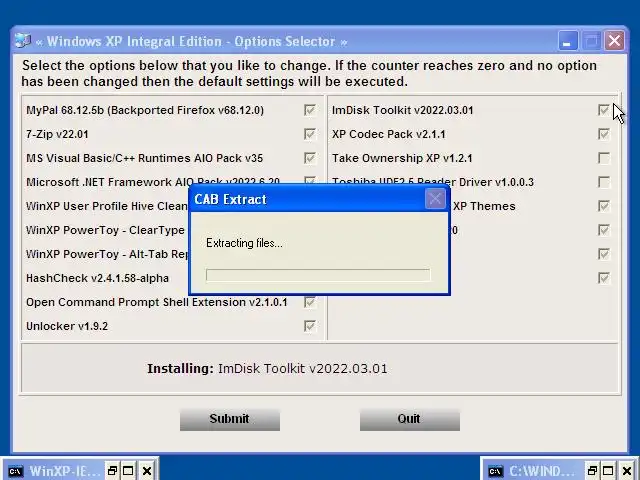Screen dimensions: 640x480
Task: Enable Take Ownership XP v1.2.1 checkbox
Action: (604, 158)
